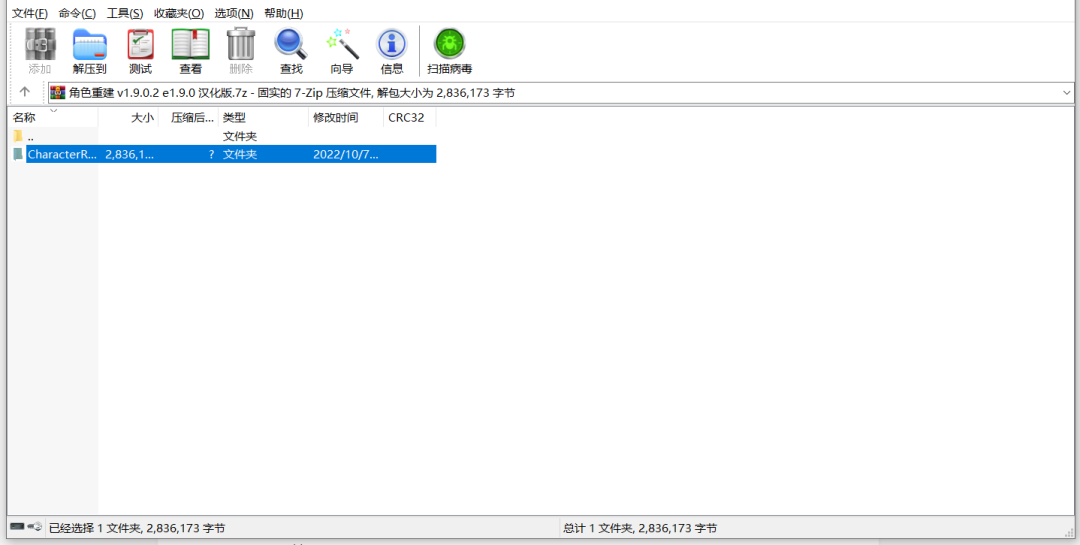Viewport: 1080px width, 545px height.
Task: Click the CharacterR... folder icon
Action: tap(19, 154)
